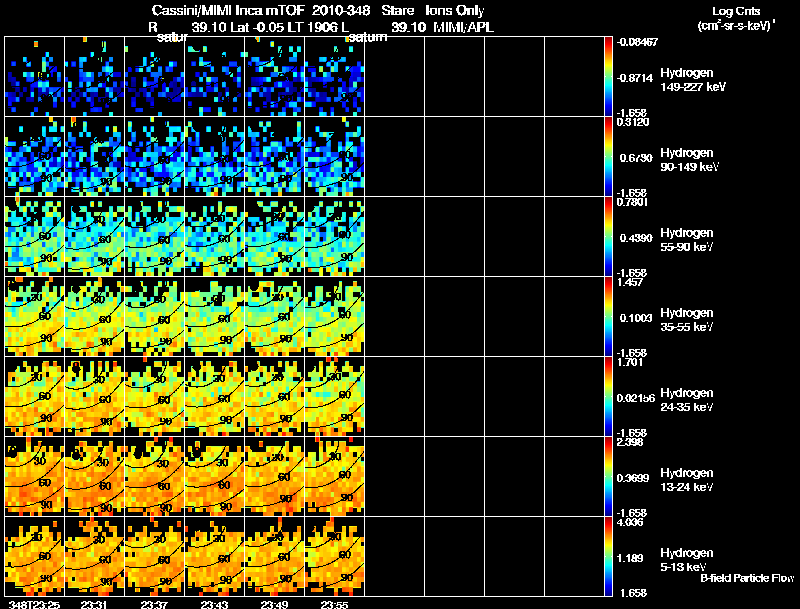The height and width of the screenshot is (609, 800).
Task: Click the B-field Particle Flow label
Action: [746, 578]
